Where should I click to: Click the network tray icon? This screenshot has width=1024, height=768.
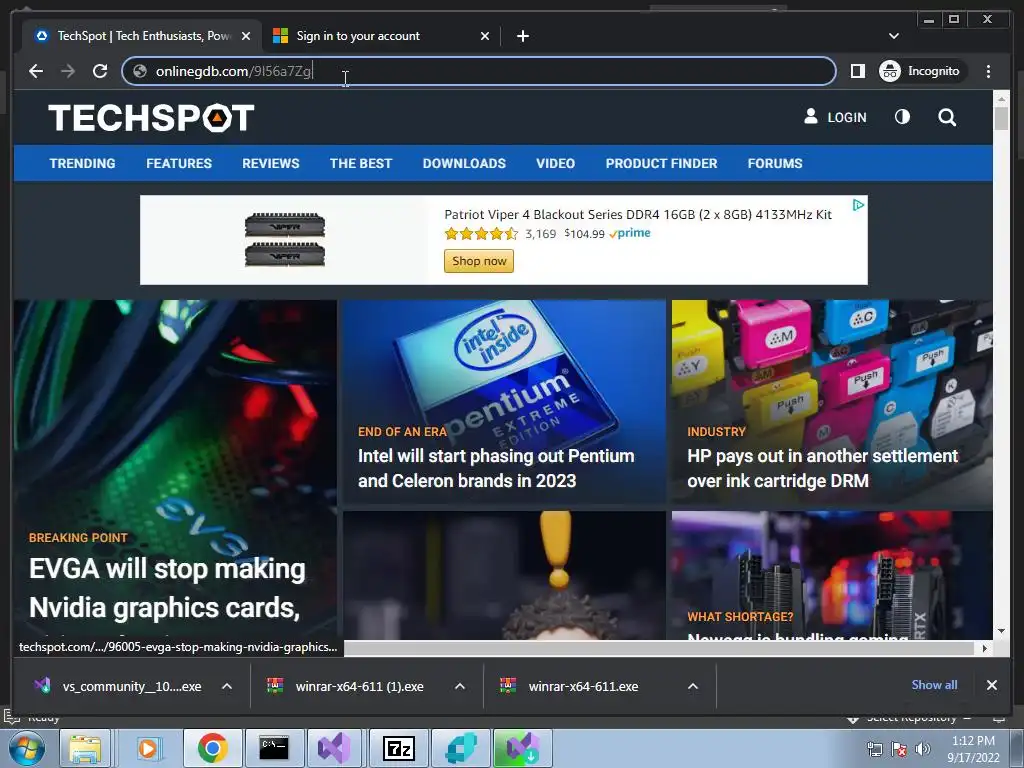click(x=874, y=749)
